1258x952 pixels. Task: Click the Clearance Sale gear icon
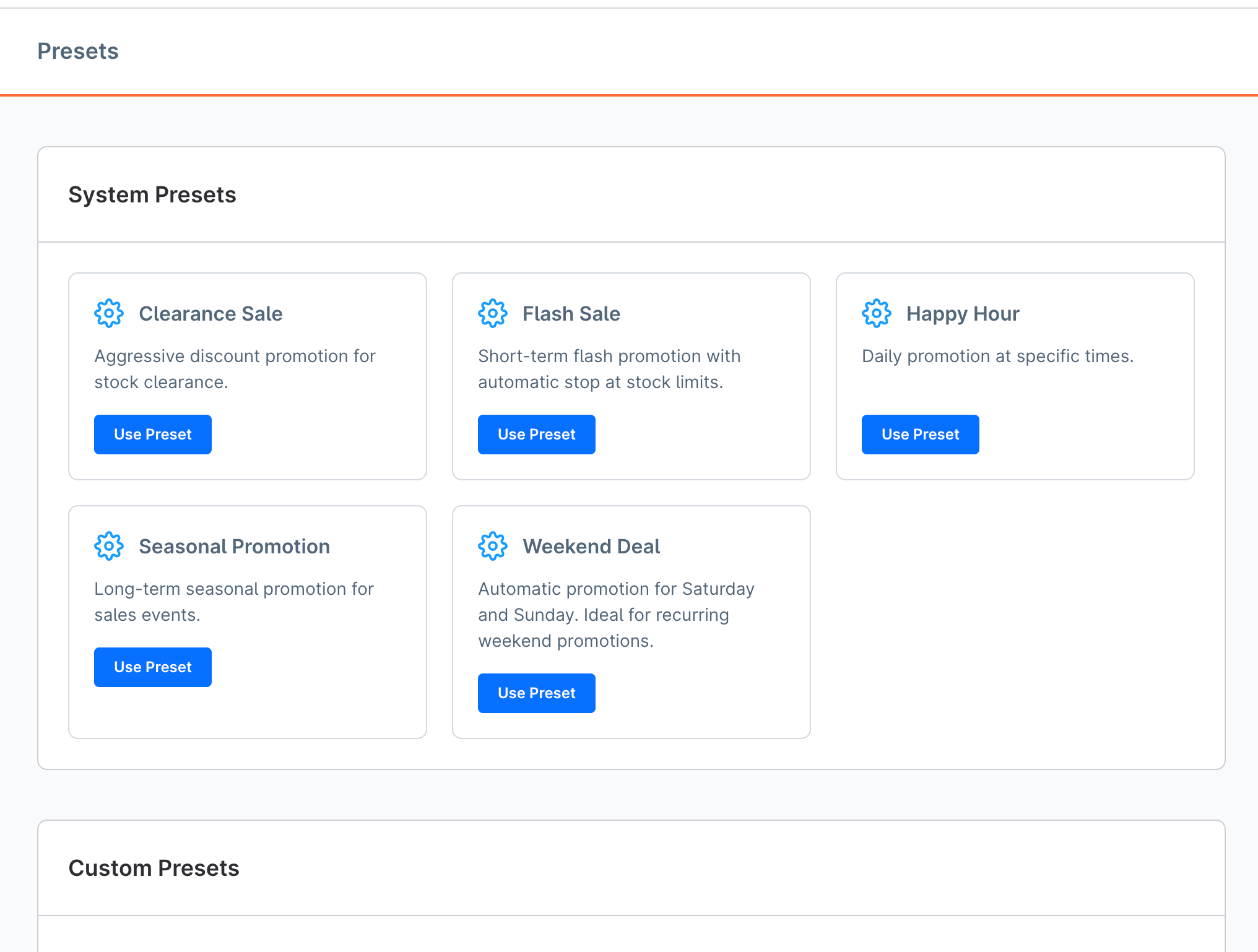click(109, 313)
